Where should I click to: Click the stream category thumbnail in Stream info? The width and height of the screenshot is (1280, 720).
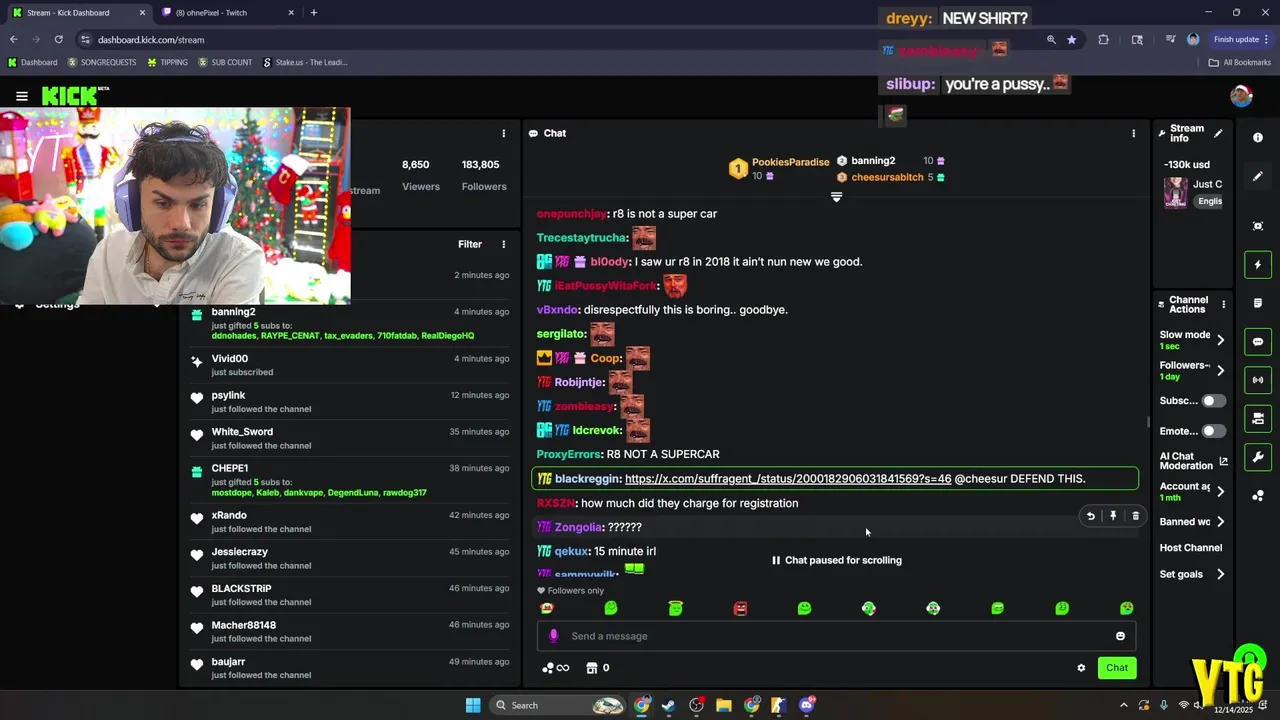(x=1176, y=192)
